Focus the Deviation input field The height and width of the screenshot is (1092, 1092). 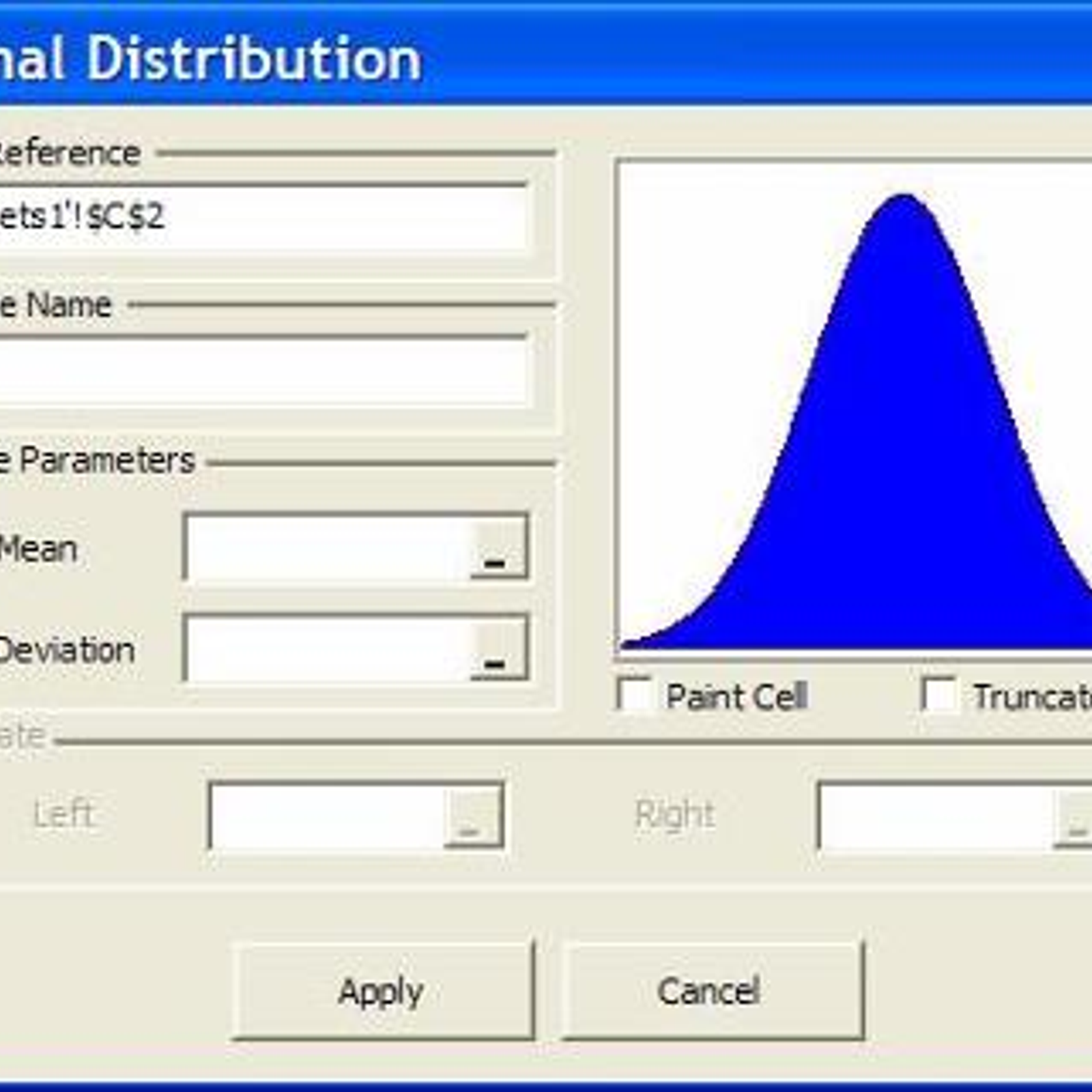[x=328, y=649]
